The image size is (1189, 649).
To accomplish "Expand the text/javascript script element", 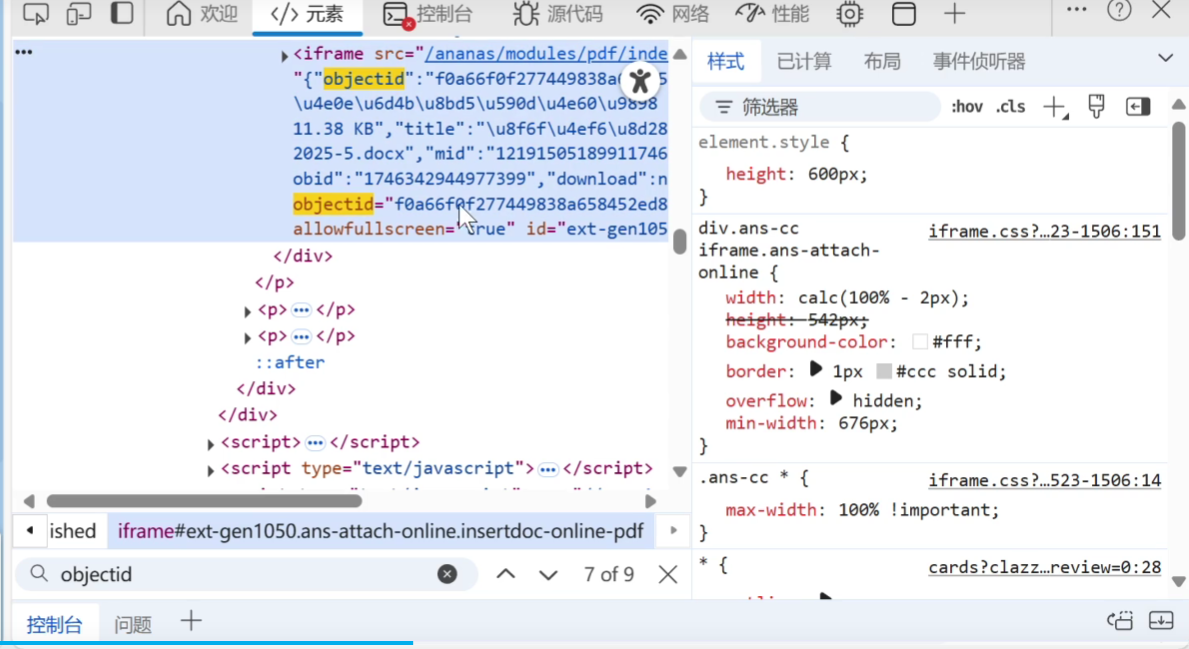I will pos(211,470).
